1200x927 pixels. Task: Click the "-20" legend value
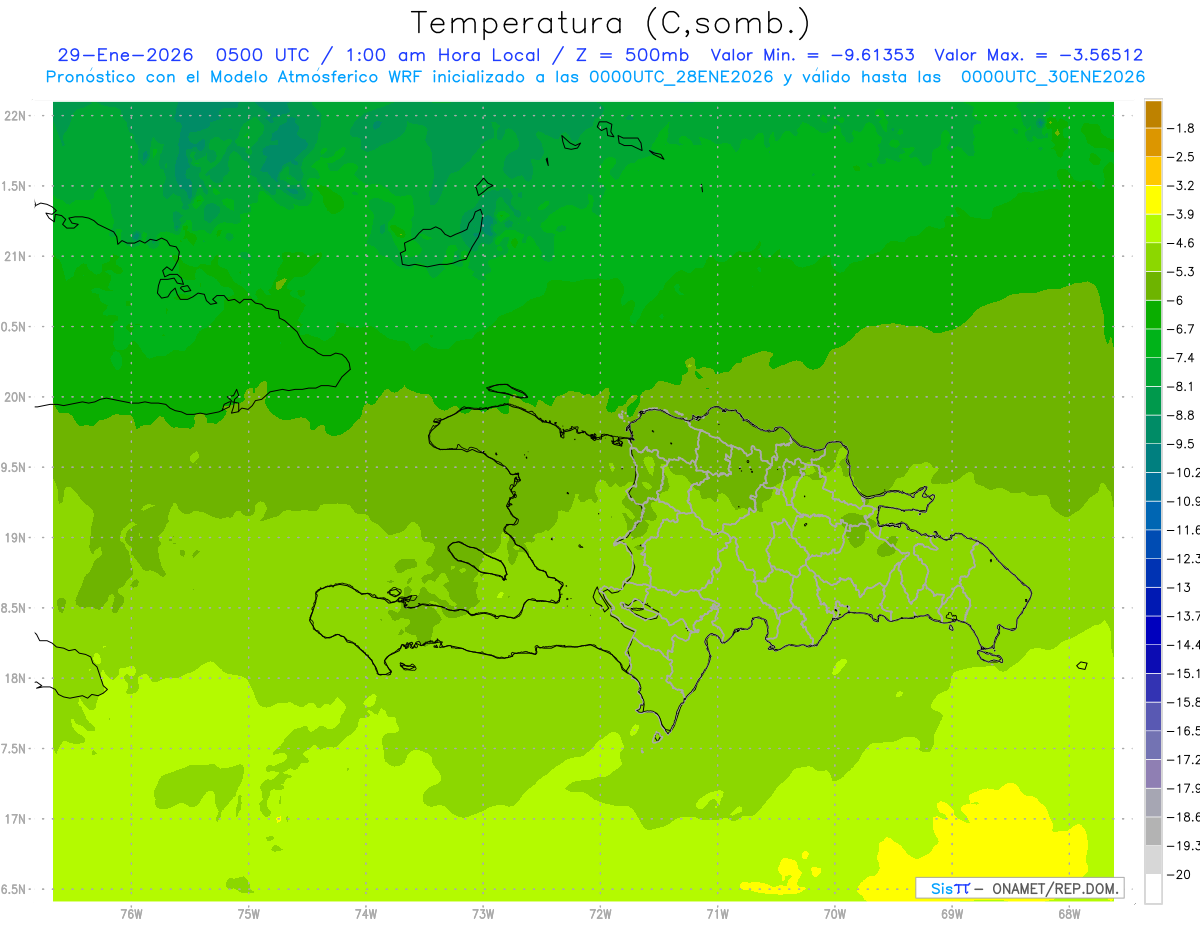point(1179,874)
